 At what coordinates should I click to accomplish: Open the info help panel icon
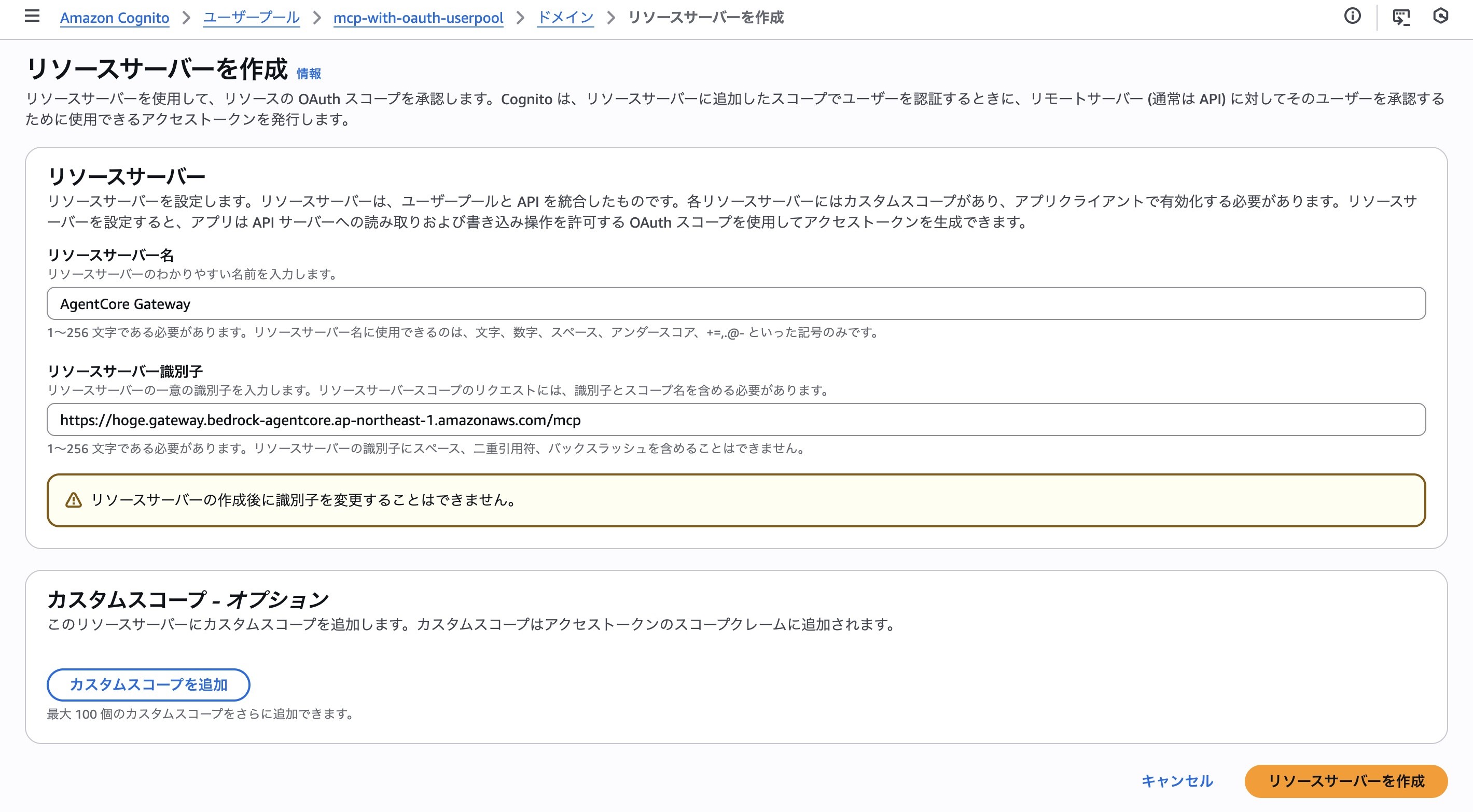(1352, 16)
